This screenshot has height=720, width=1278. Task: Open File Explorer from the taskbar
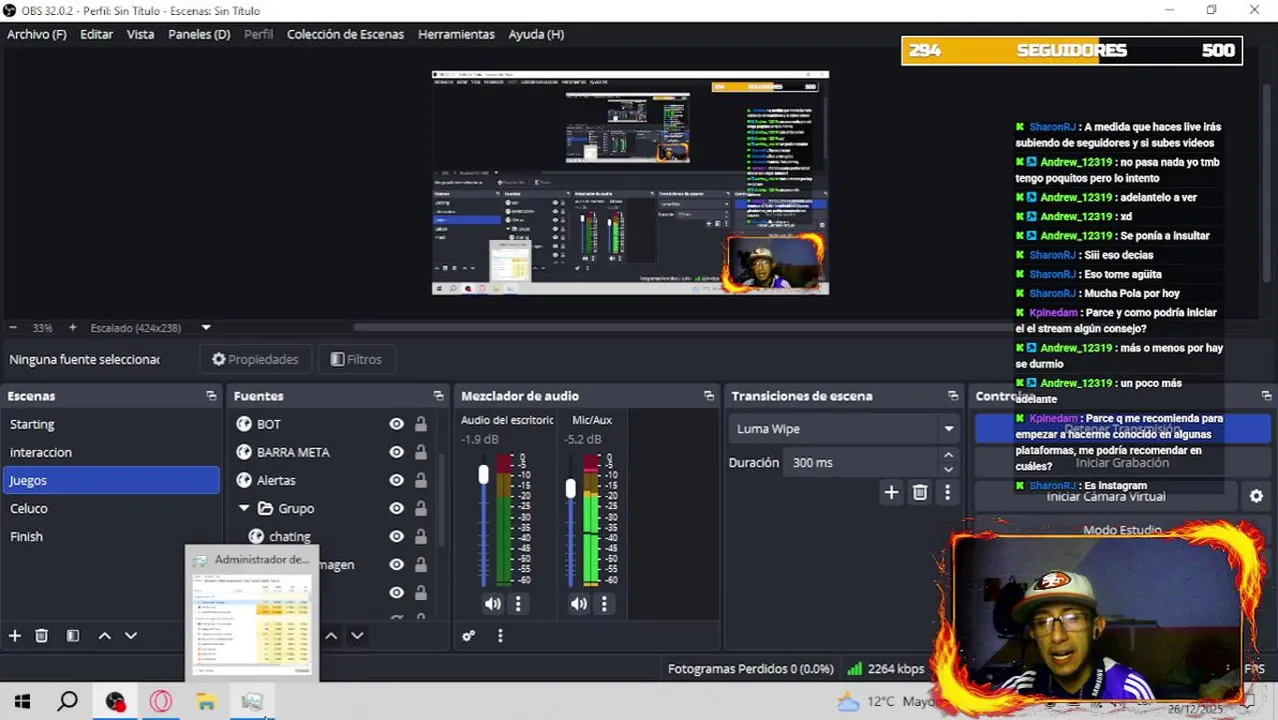click(x=206, y=702)
